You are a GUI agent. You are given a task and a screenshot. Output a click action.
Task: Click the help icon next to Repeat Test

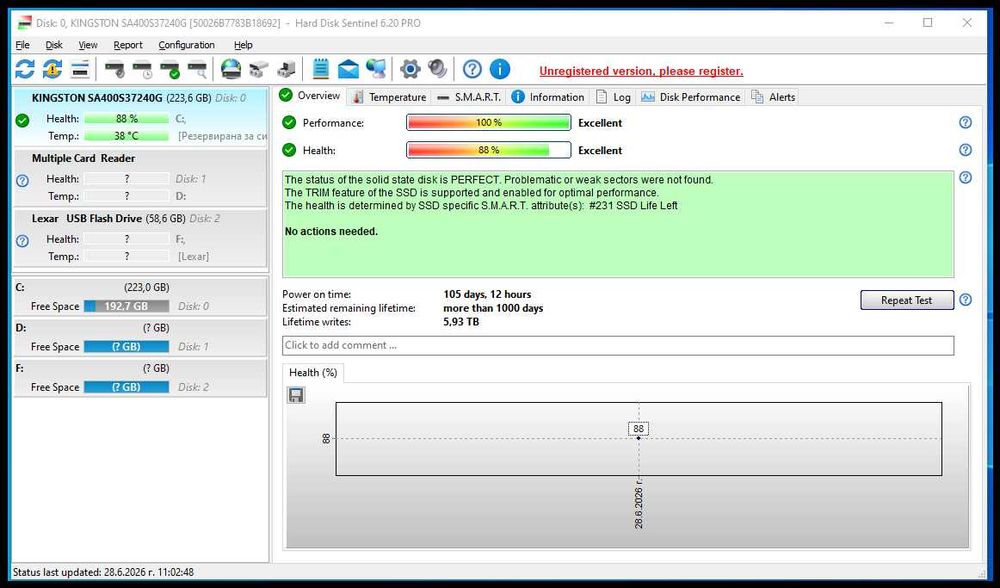coord(966,300)
